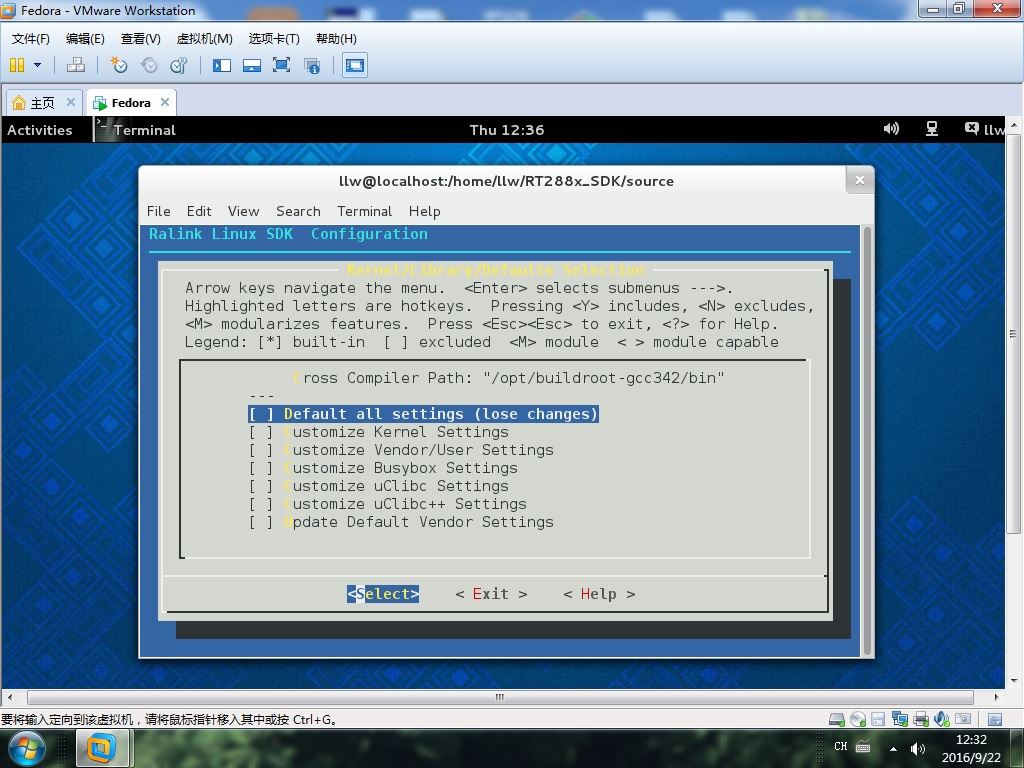1024x768 pixels.
Task: Click the Fedora volume icon in top bar
Action: pyautogui.click(x=891, y=129)
